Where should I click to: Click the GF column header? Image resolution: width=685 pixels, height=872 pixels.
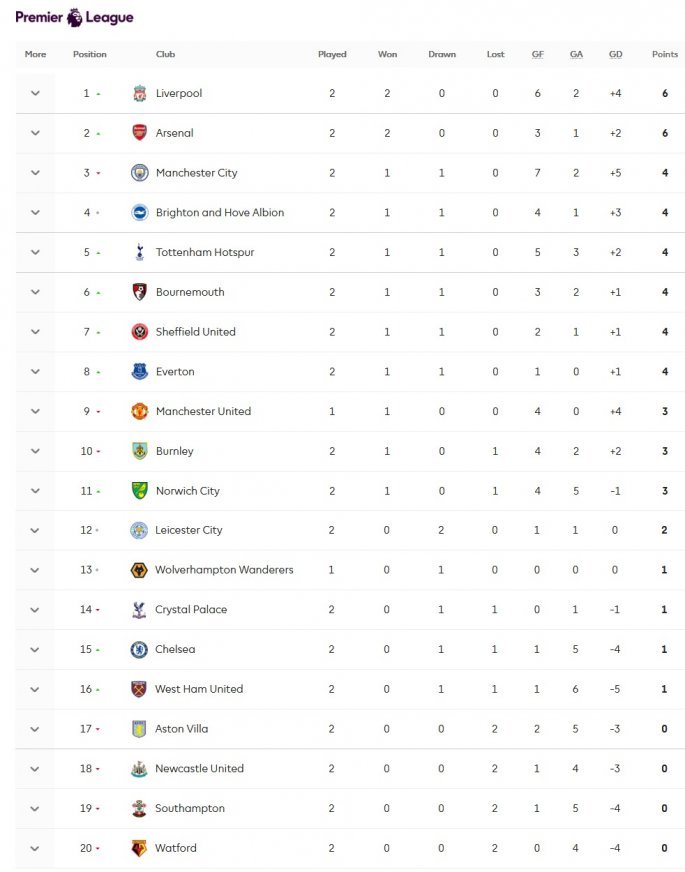(x=538, y=55)
